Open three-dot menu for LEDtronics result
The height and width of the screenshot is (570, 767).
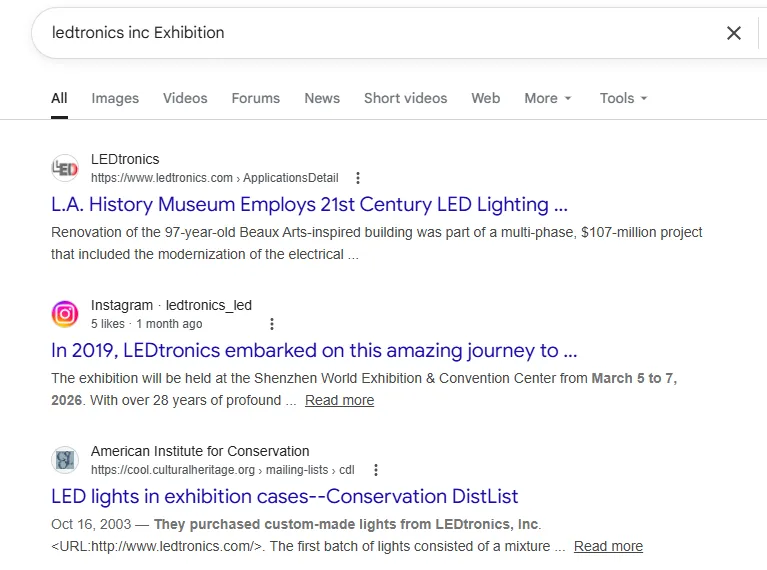pyautogui.click(x=358, y=178)
